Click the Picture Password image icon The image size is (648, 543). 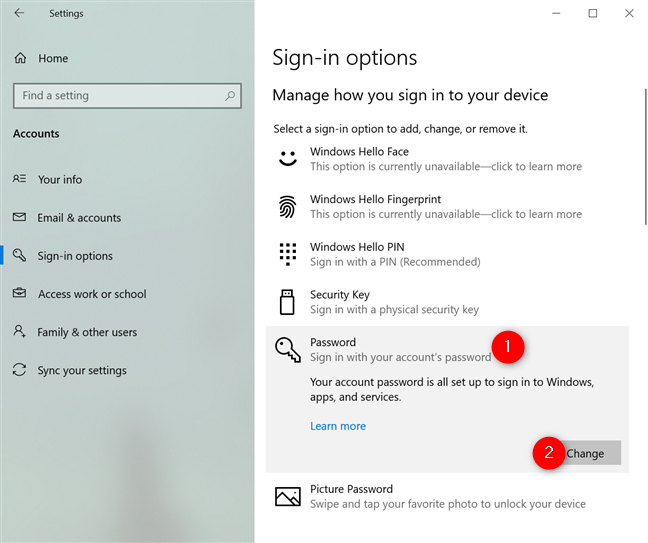coord(288,496)
